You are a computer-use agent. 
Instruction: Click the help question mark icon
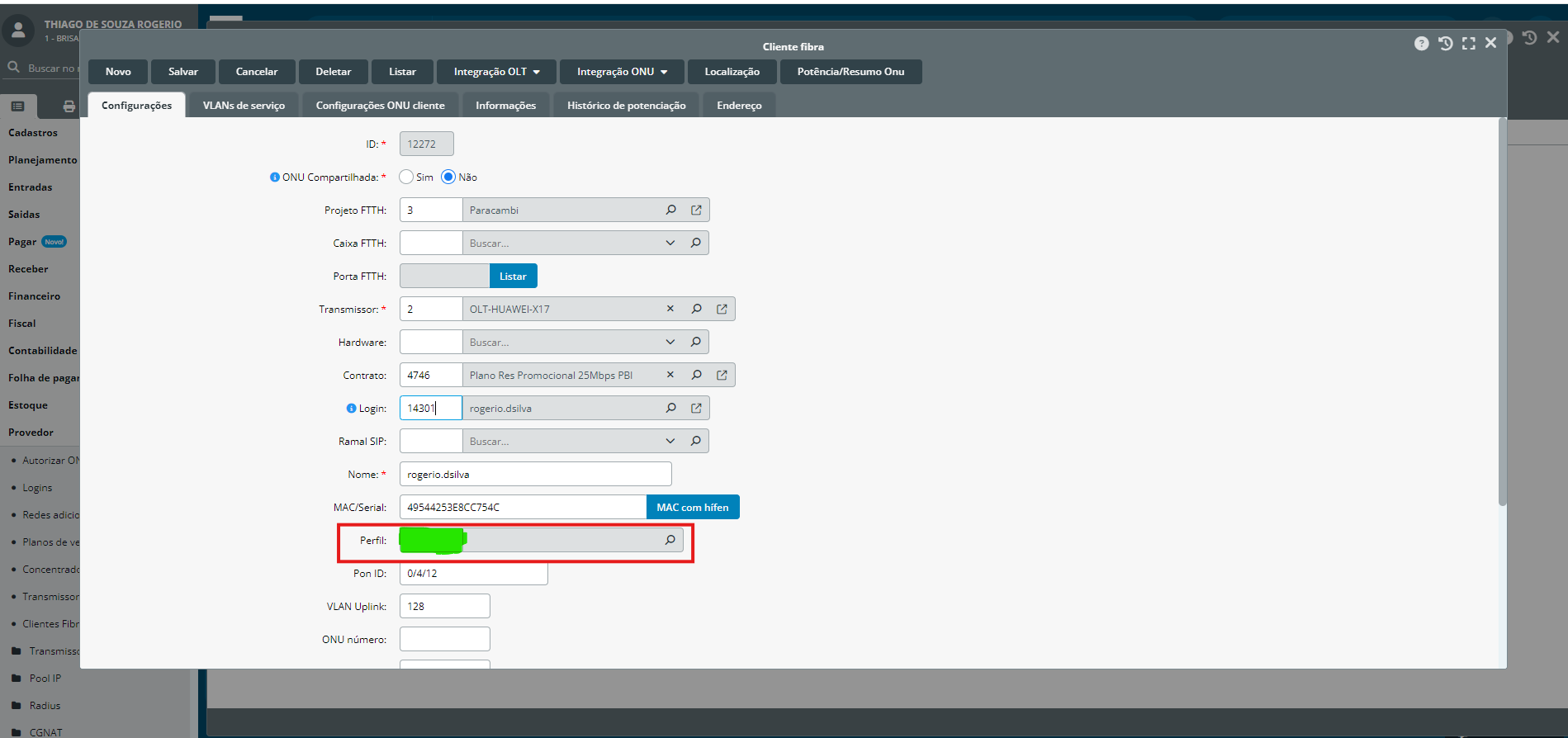(1421, 44)
